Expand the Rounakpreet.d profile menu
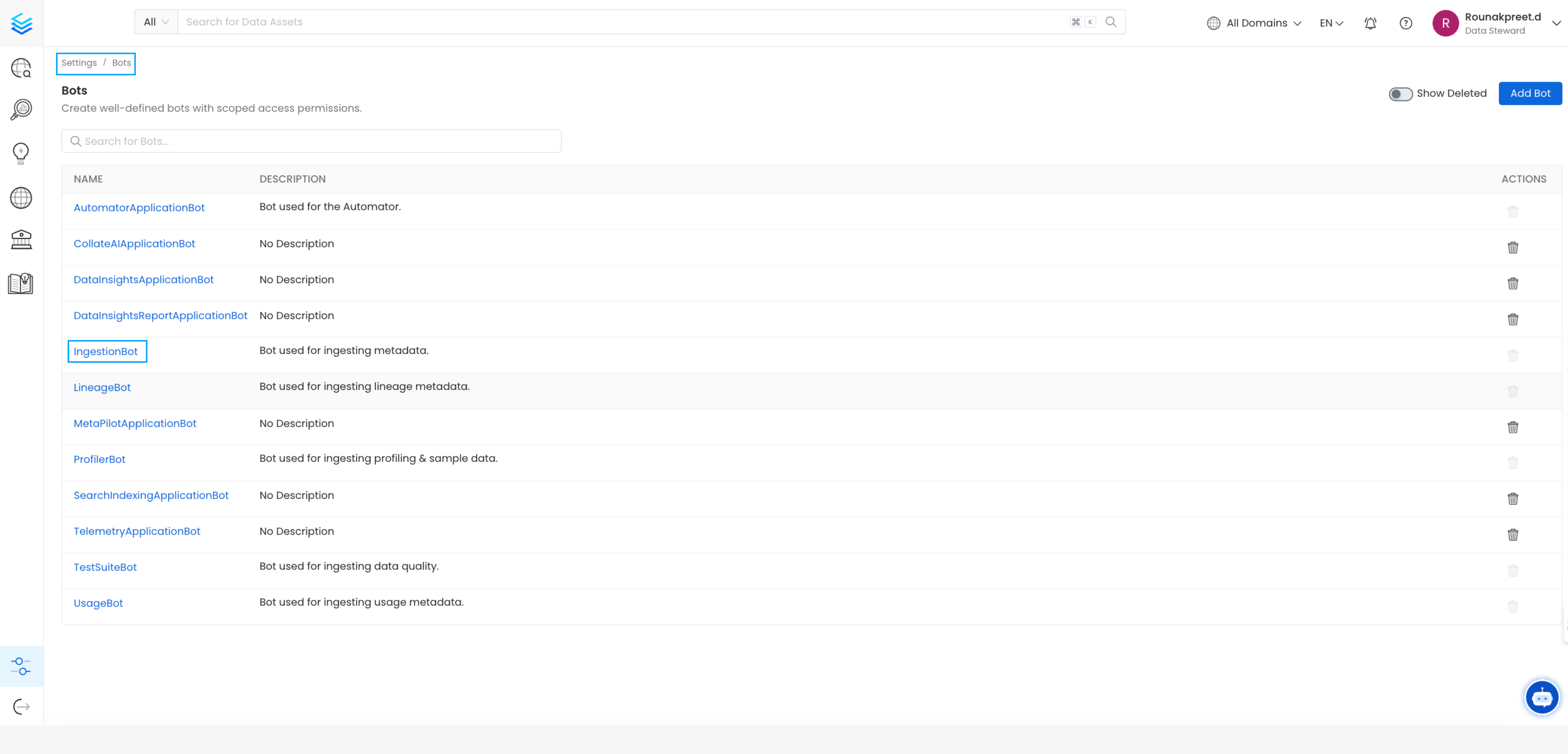Viewport: 1568px width, 754px height. [x=1497, y=23]
